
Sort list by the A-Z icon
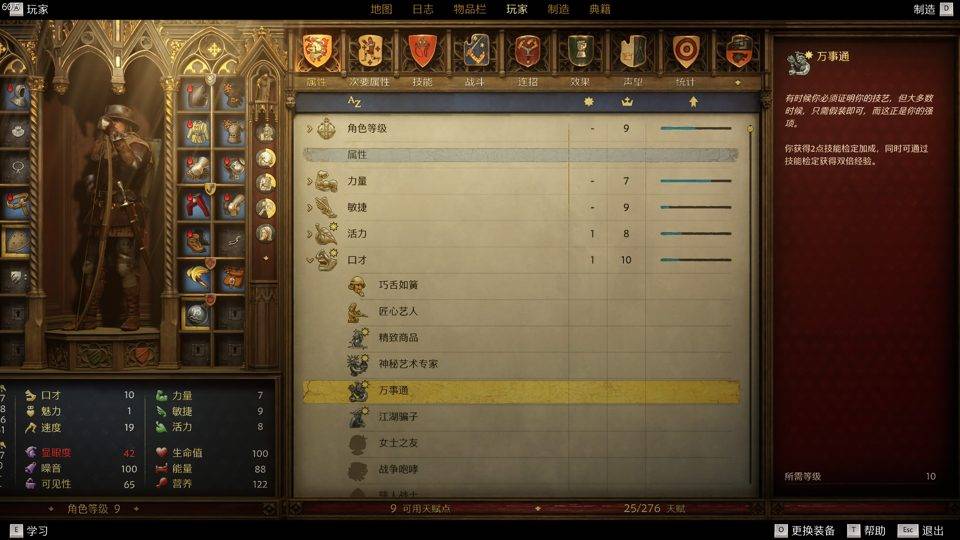(354, 102)
